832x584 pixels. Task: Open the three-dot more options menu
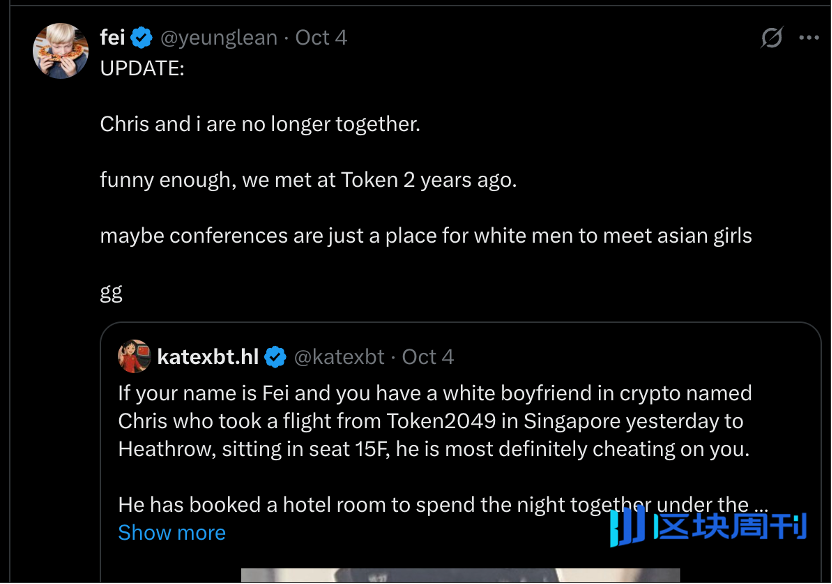(809, 38)
